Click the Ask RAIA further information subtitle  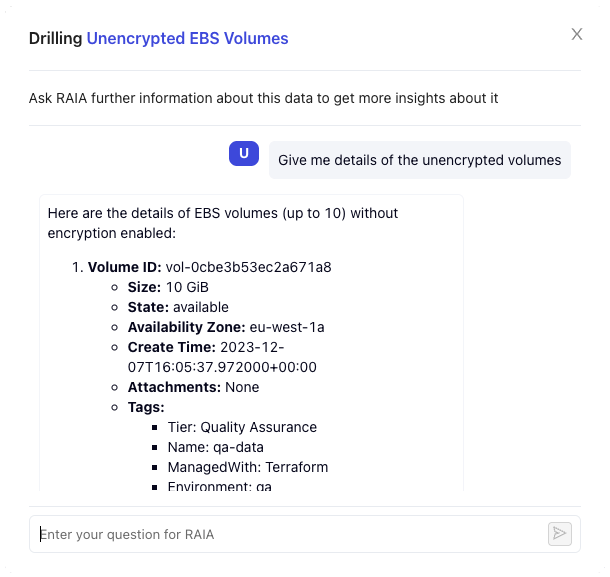click(263, 98)
